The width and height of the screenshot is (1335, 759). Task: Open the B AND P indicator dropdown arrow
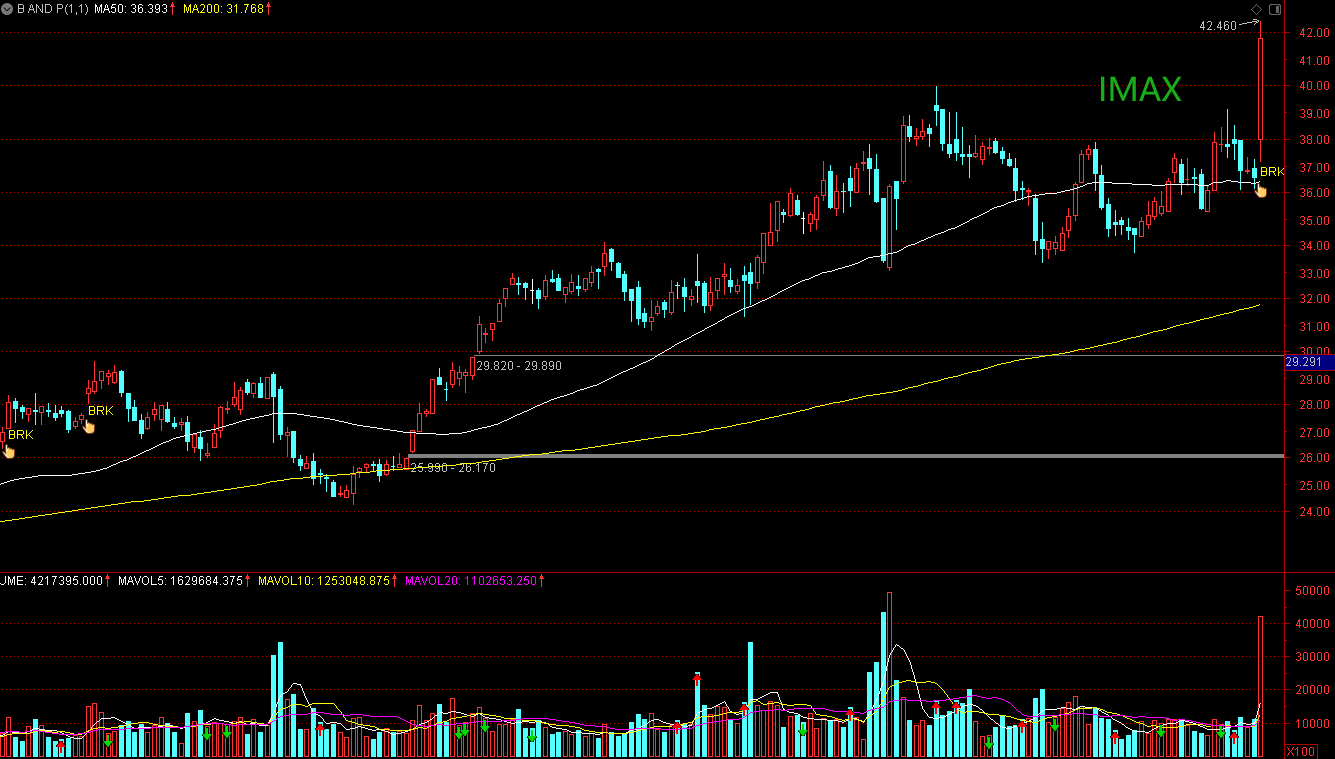[7, 8]
